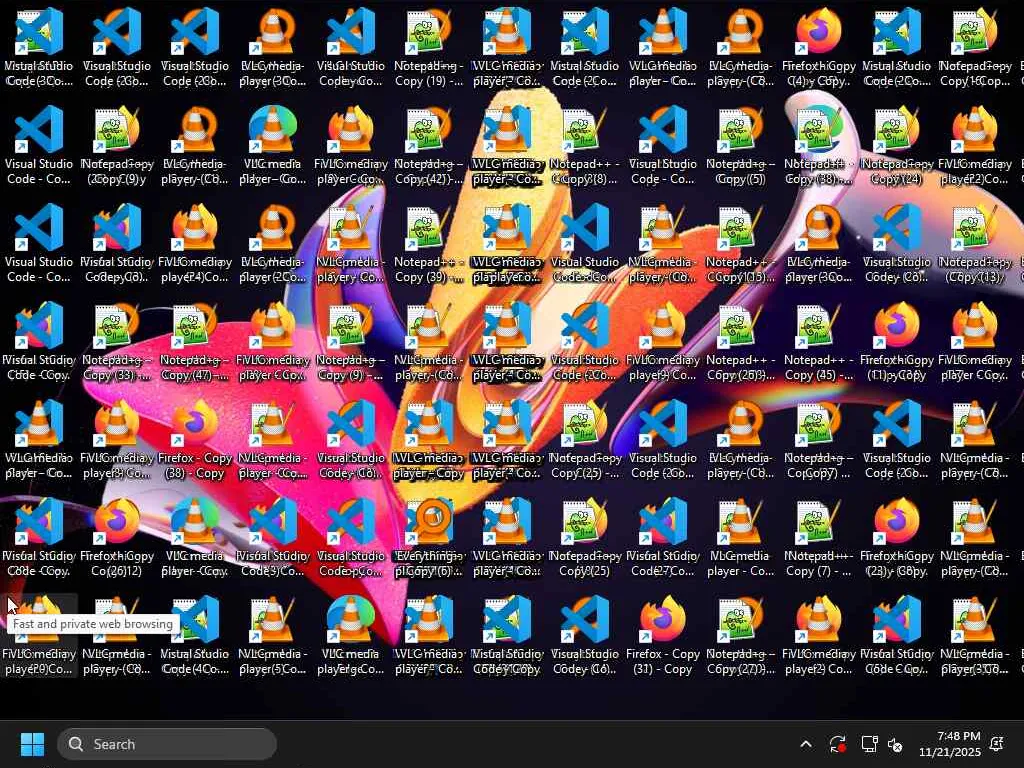Screen dimensions: 1024x768
Task: Select the Notepad++ Copy (13) shortcut
Action: pyautogui.click(x=974, y=245)
